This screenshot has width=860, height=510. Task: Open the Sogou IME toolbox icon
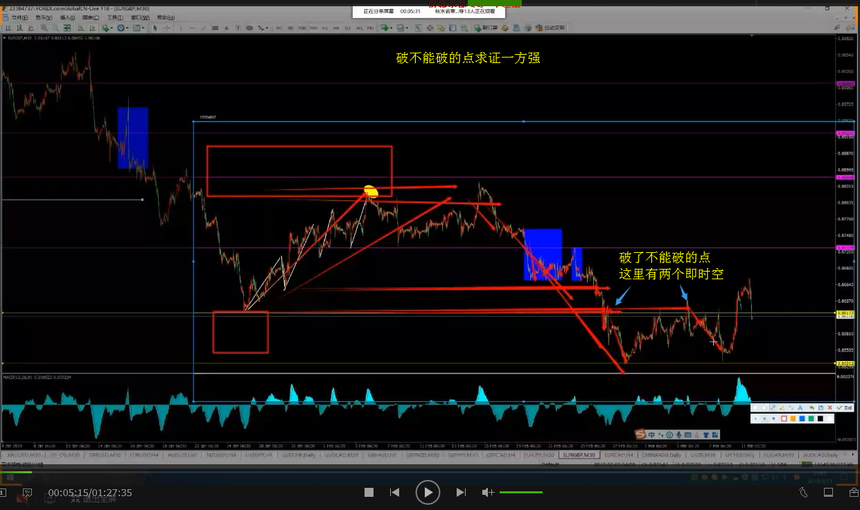pos(715,434)
